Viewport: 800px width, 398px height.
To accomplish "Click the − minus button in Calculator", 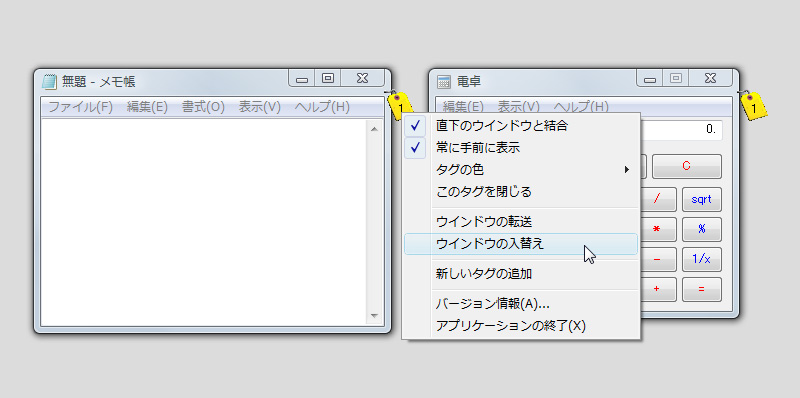I will [658, 260].
